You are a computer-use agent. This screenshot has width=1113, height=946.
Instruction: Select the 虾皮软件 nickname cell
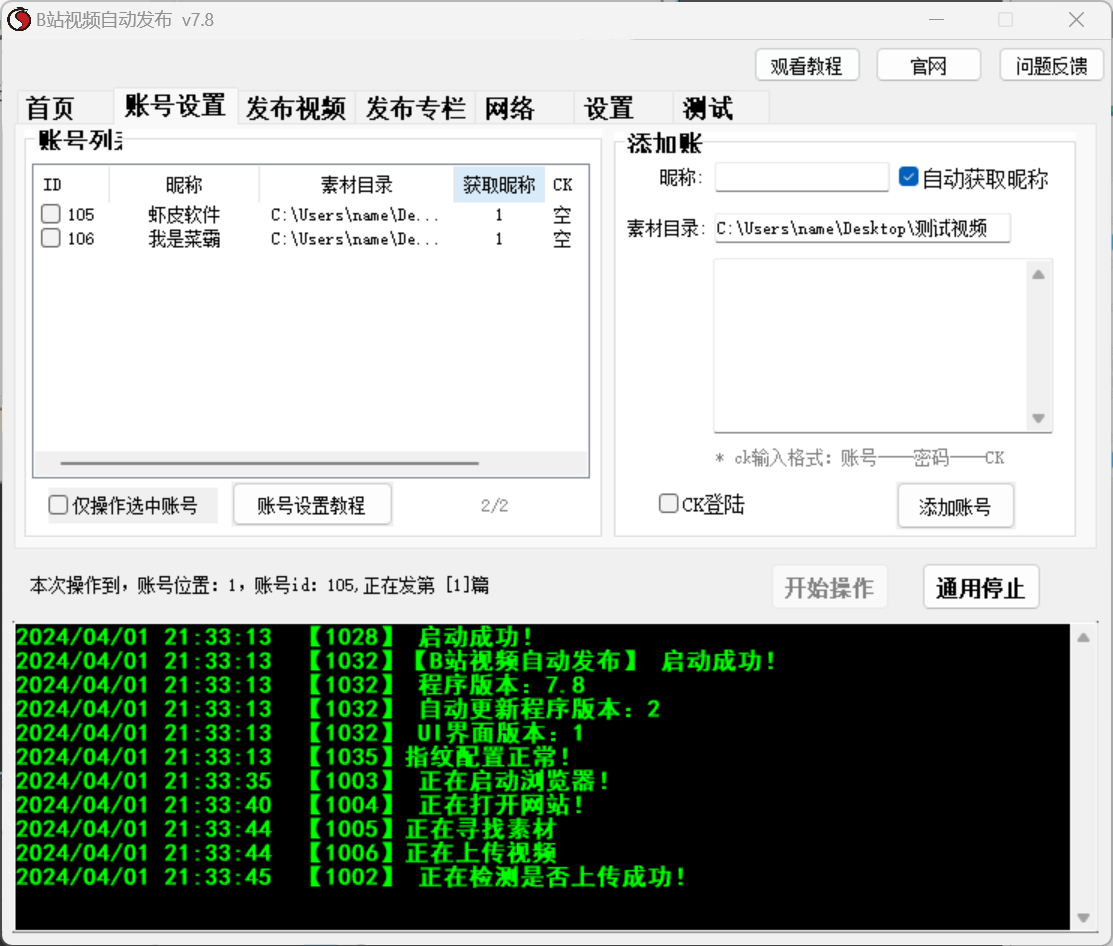pos(184,214)
